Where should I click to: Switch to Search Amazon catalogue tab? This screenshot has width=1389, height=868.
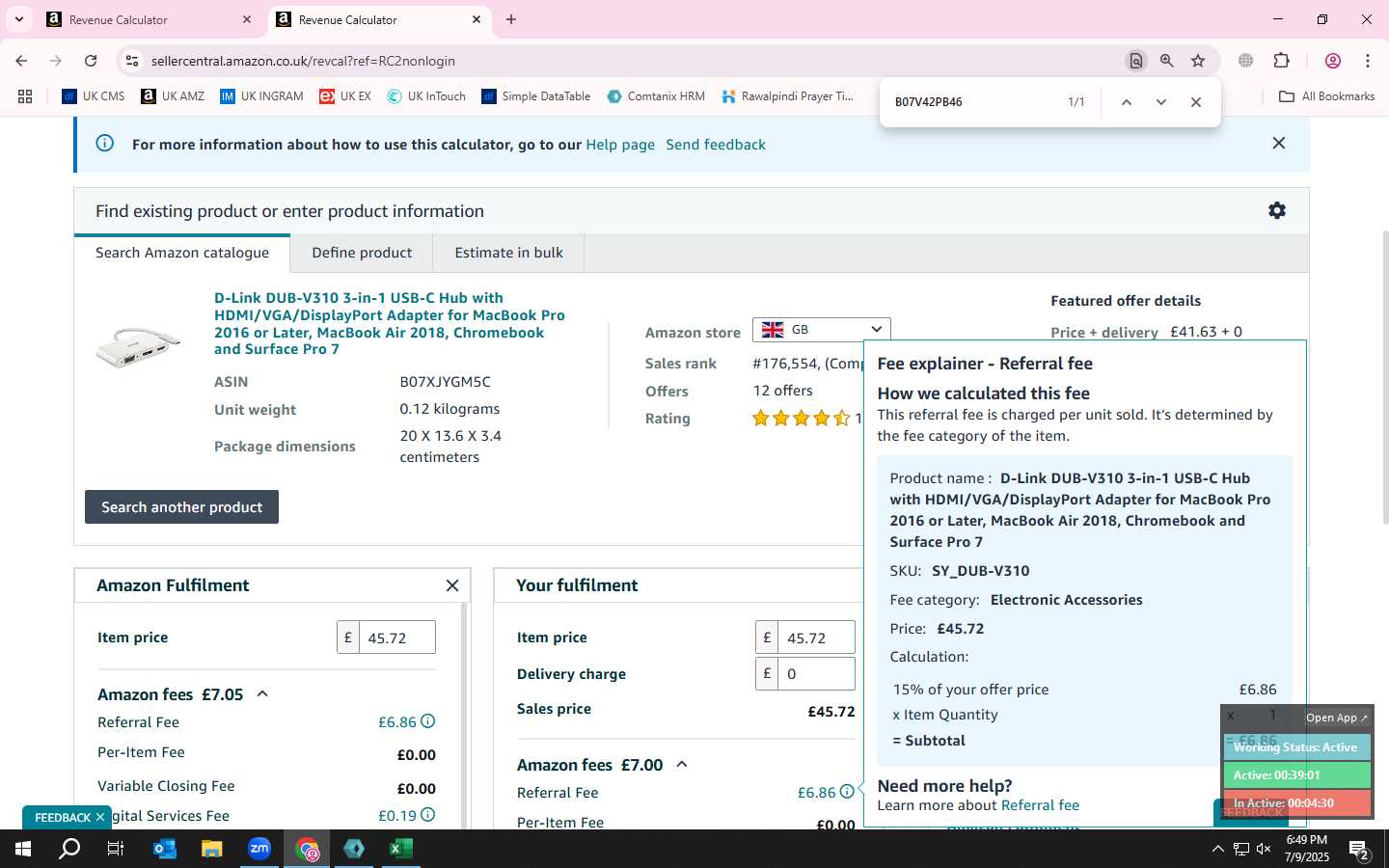182,253
